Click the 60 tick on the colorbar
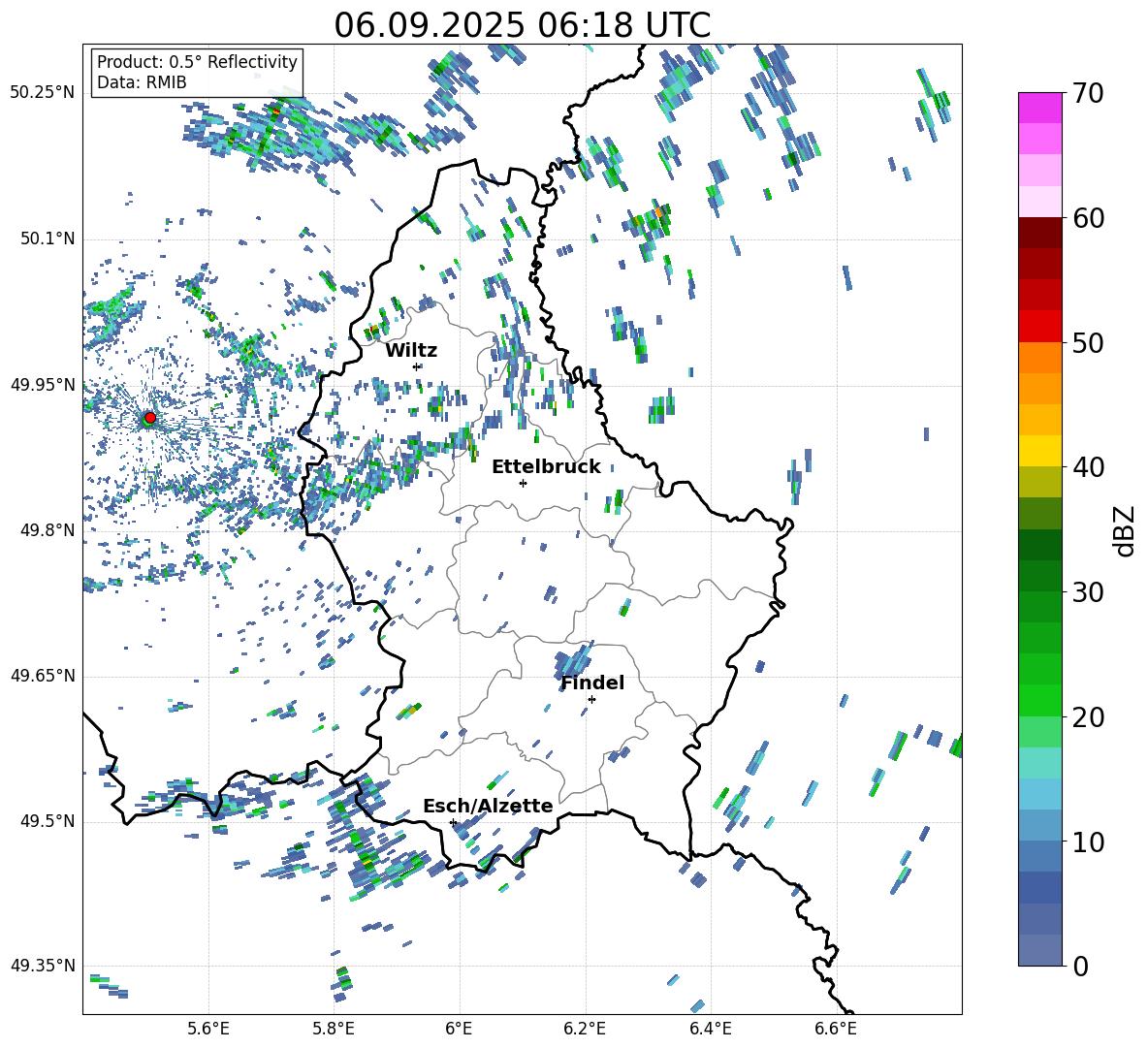Viewport: 1148px width, 1048px height. coord(1089,218)
